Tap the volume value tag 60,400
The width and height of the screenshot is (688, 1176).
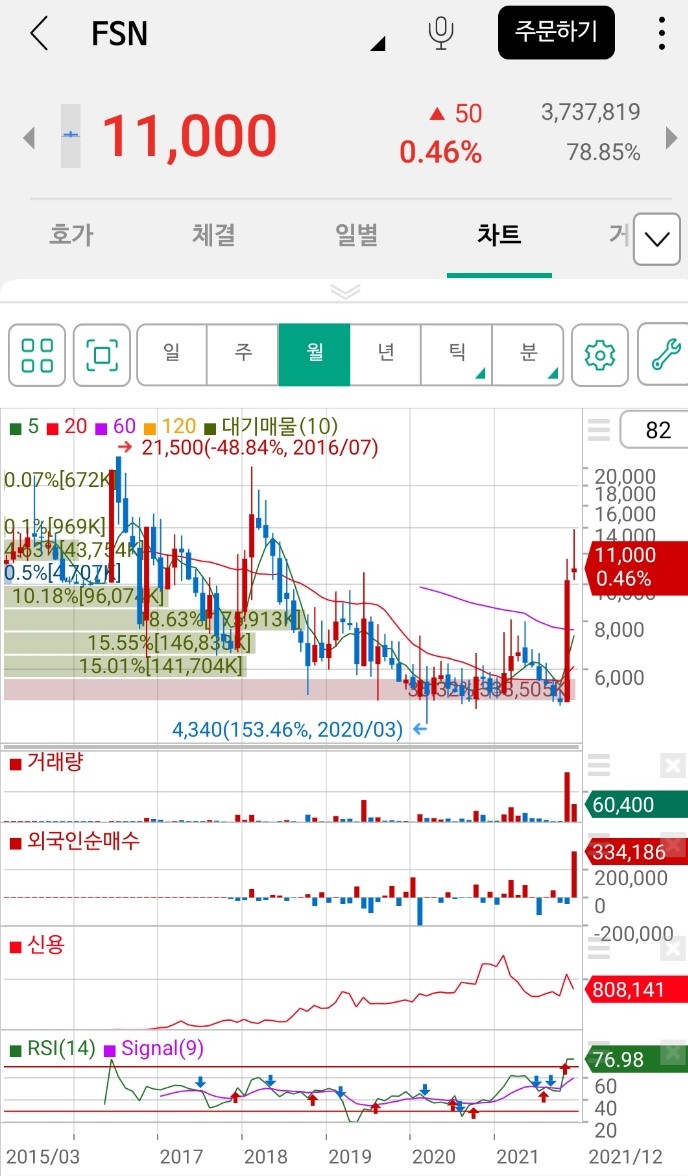click(635, 805)
